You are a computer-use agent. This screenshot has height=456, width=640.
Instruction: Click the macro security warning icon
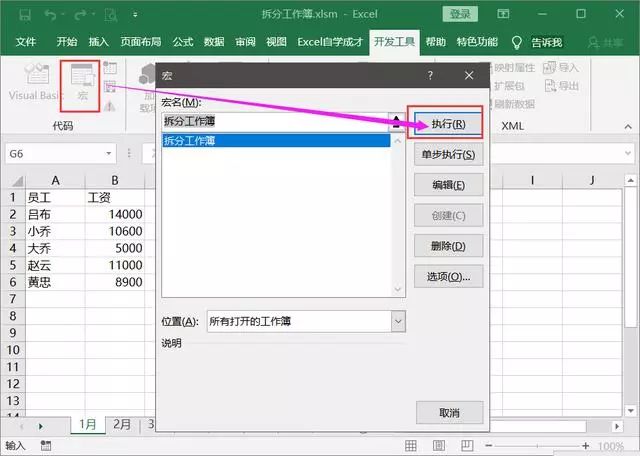click(109, 106)
